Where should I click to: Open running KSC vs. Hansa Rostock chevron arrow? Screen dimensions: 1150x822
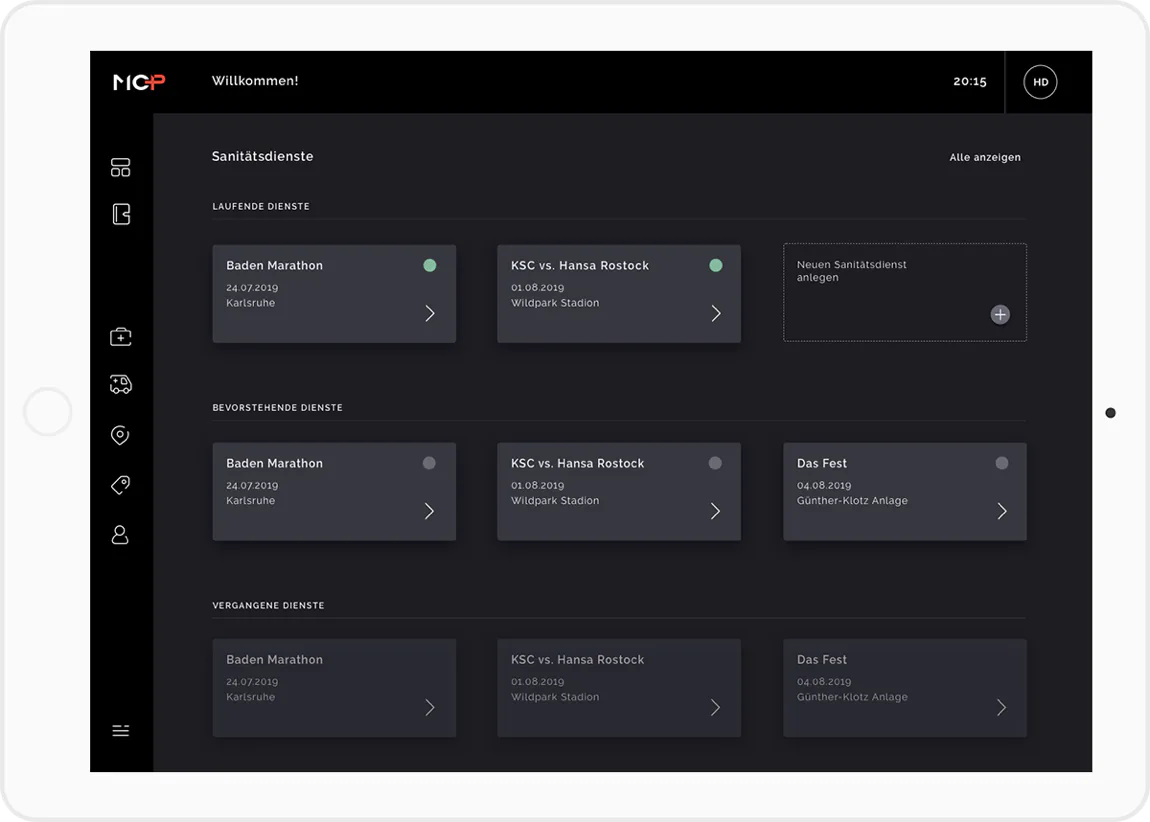pos(716,314)
